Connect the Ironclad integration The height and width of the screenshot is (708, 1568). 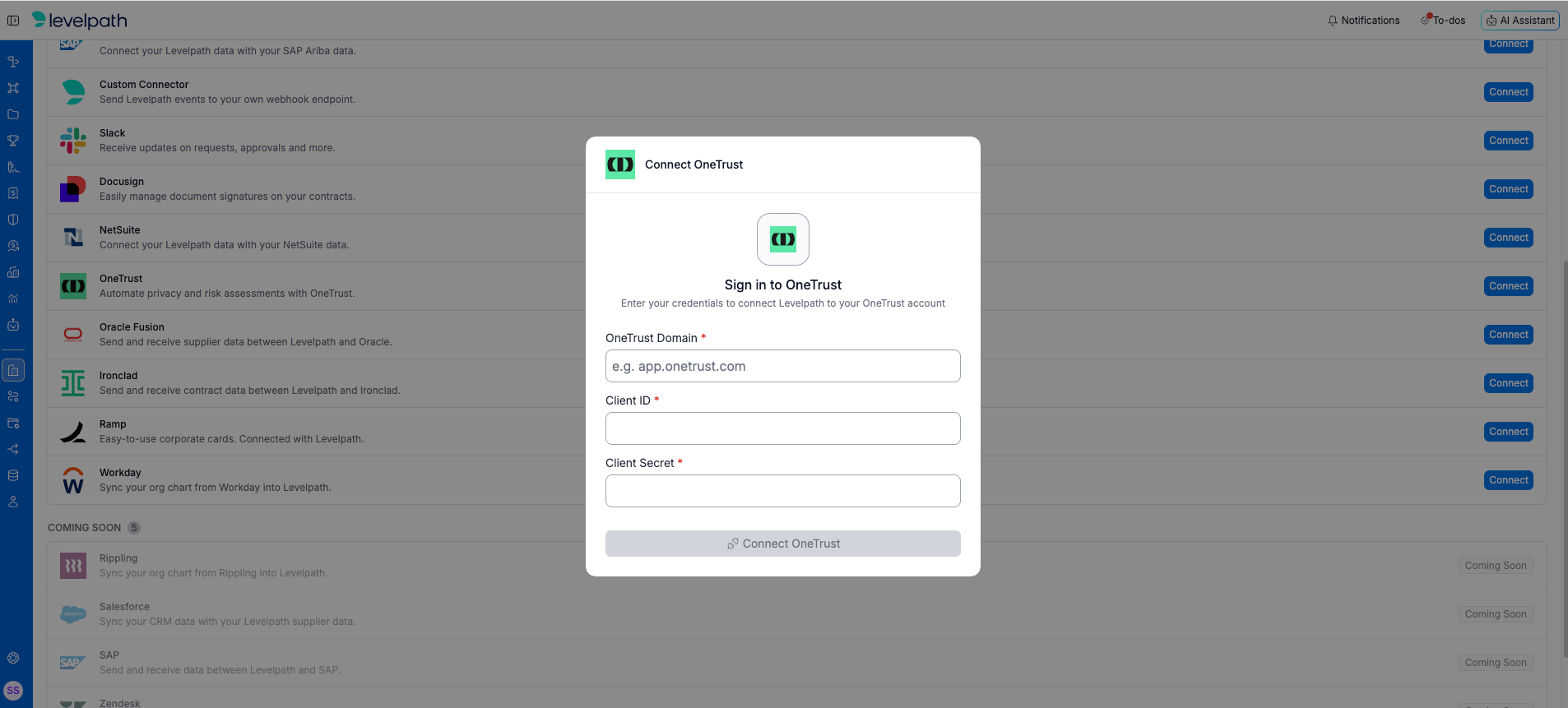[1509, 383]
